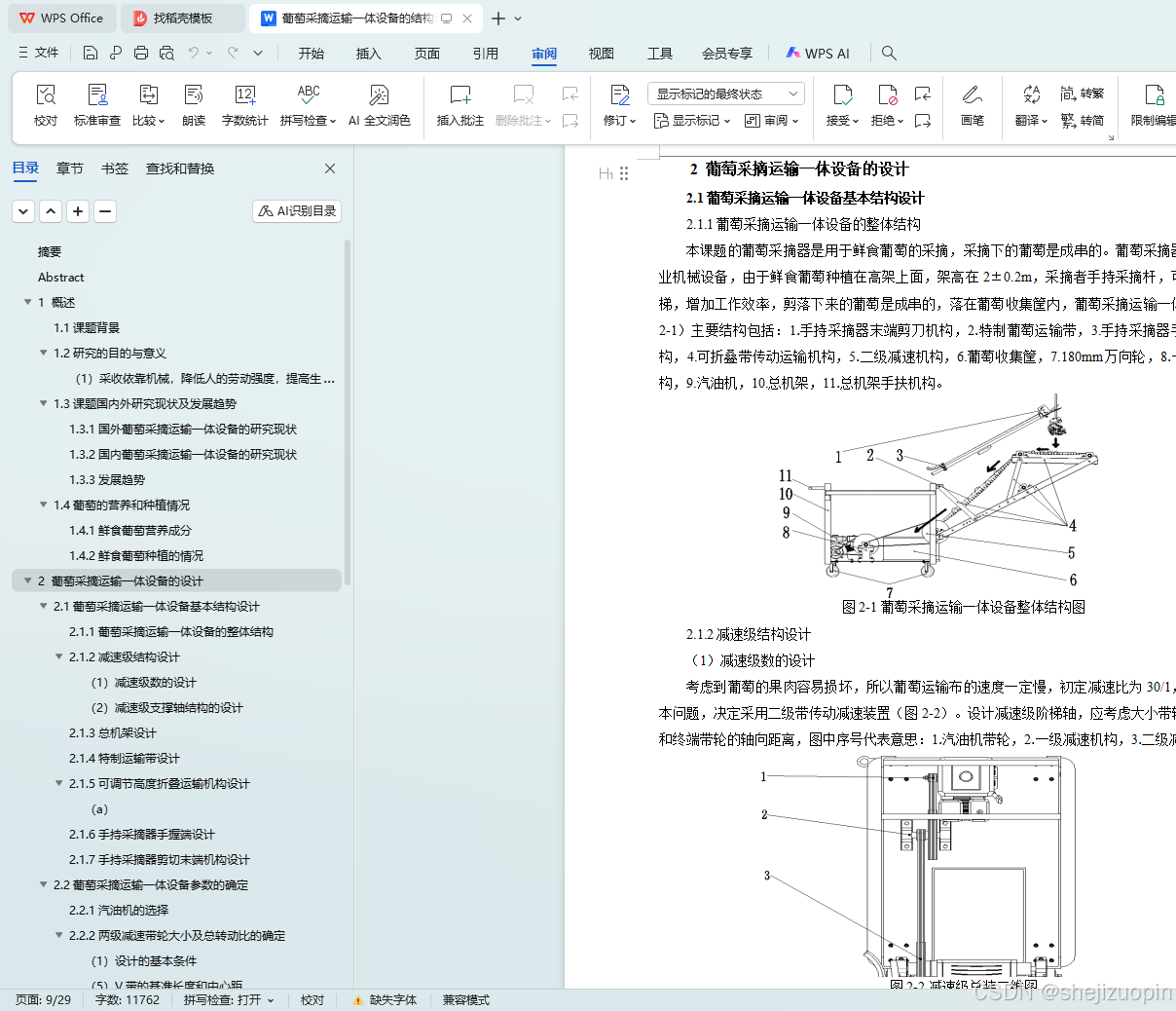This screenshot has height=1011, width=1176.
Task: Convert text with 转繁
Action: (1083, 94)
